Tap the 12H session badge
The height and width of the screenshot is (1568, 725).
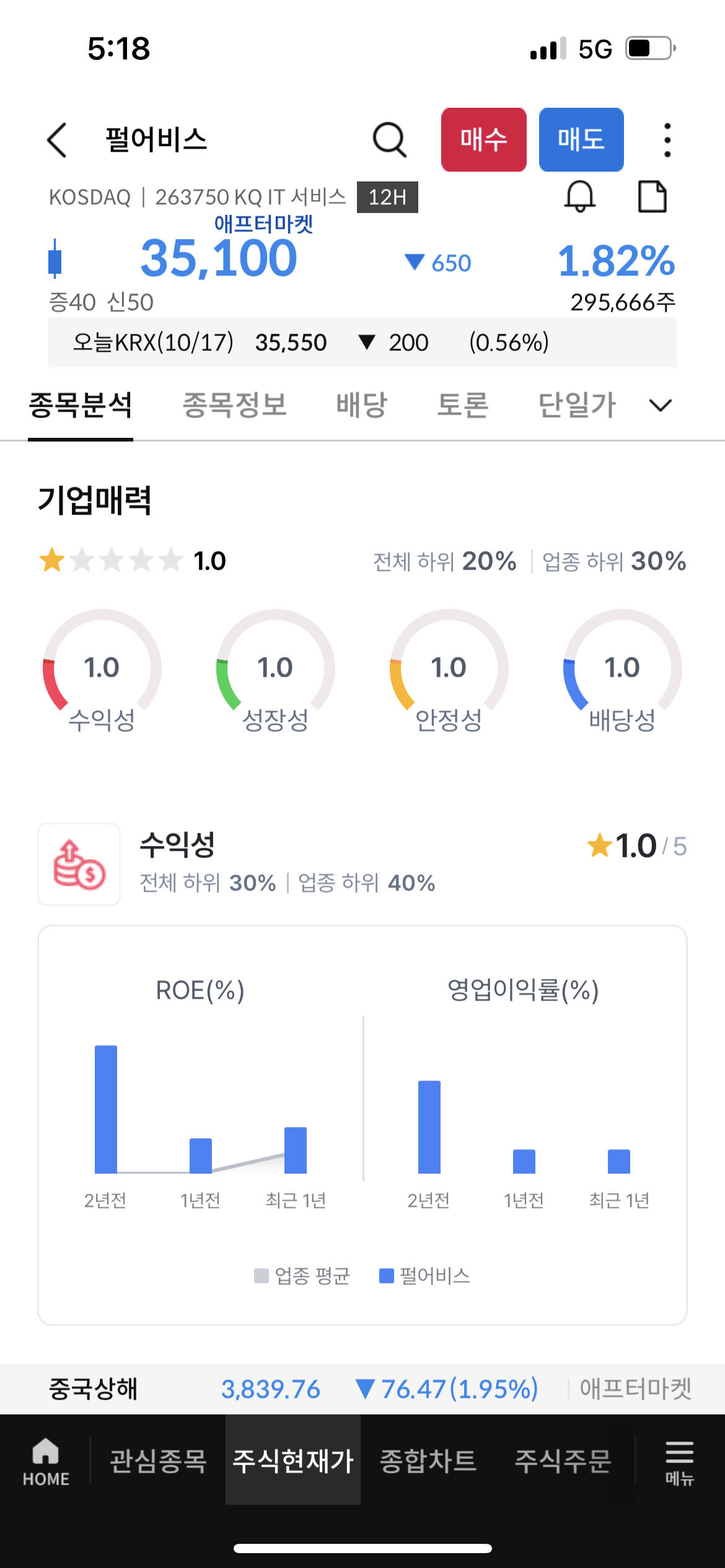pos(387,197)
